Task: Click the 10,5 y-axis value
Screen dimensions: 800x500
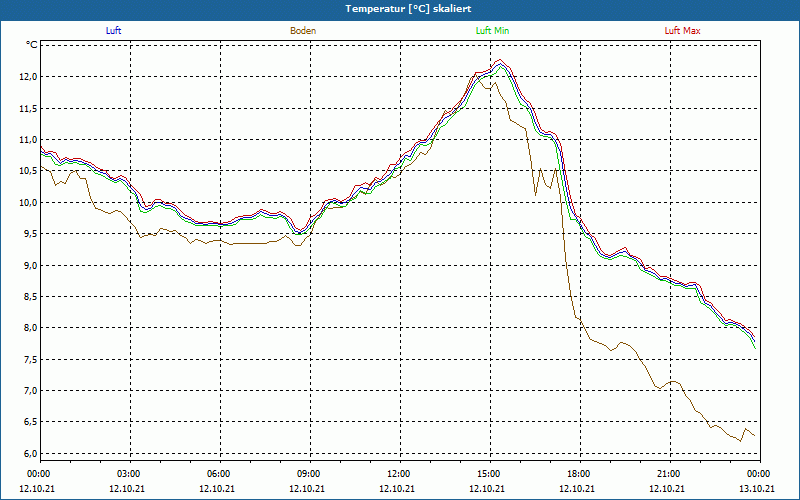Action: (x=29, y=171)
